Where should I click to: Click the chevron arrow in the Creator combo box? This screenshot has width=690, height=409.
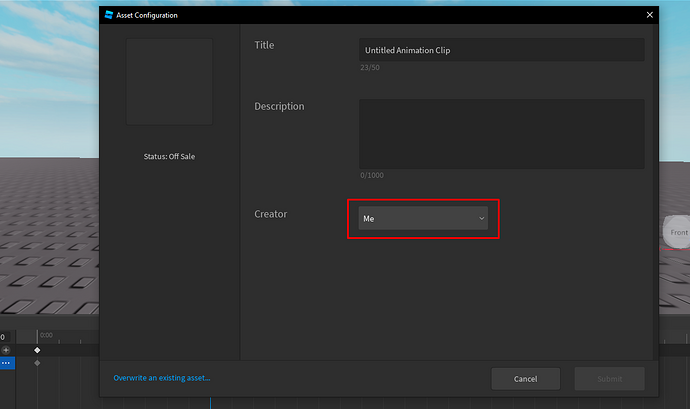pyautogui.click(x=481, y=218)
